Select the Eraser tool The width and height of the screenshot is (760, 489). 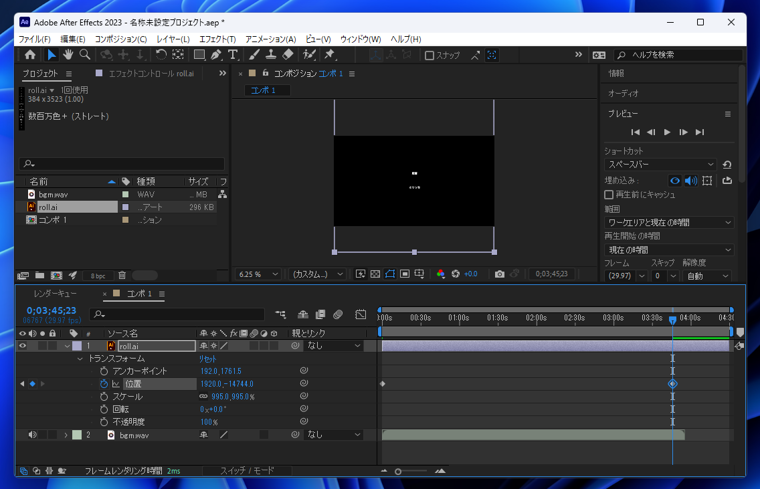pos(288,55)
